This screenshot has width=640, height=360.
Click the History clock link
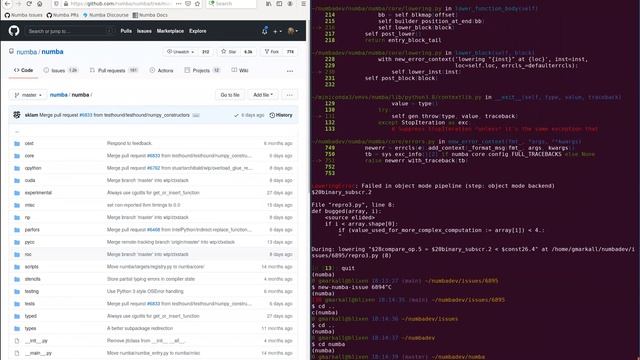click(281, 115)
